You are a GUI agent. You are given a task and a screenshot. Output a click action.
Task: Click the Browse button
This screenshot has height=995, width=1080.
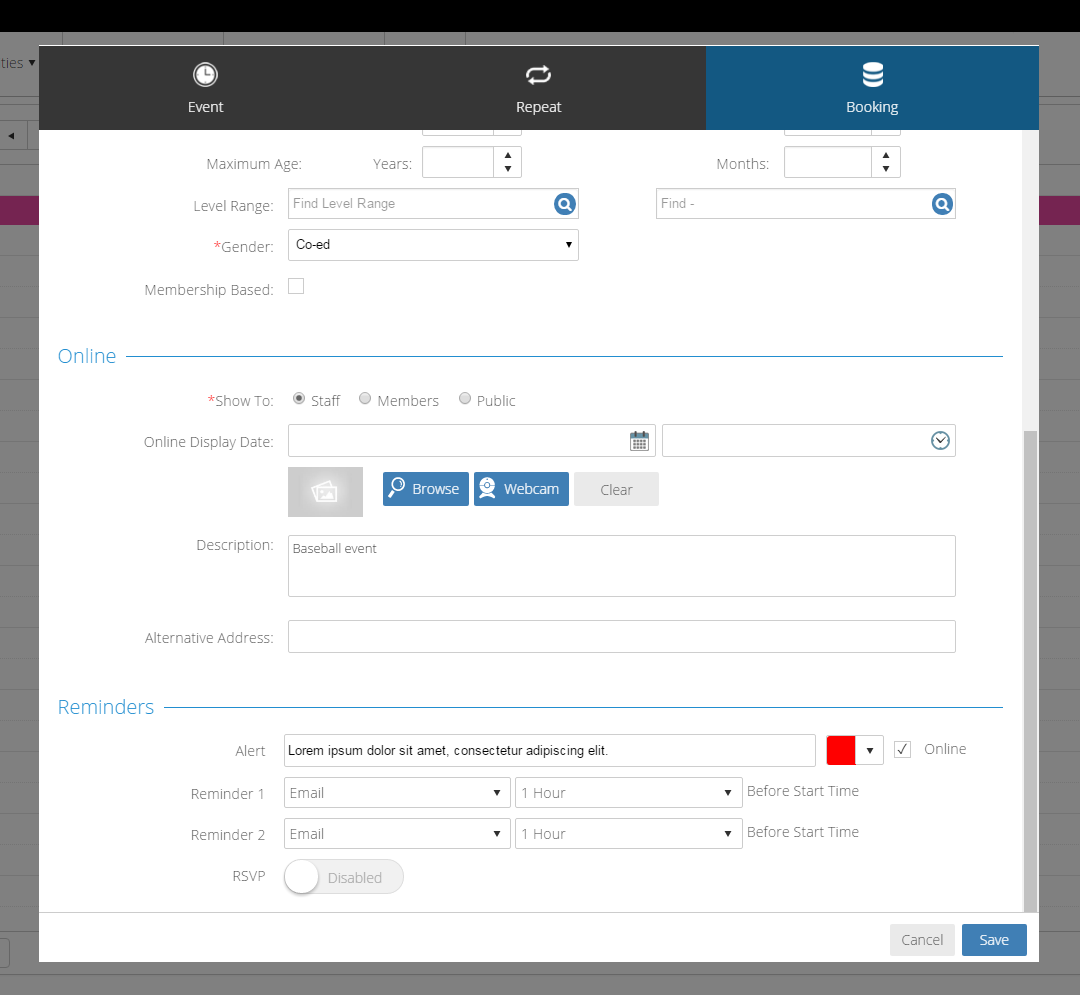click(x=425, y=489)
